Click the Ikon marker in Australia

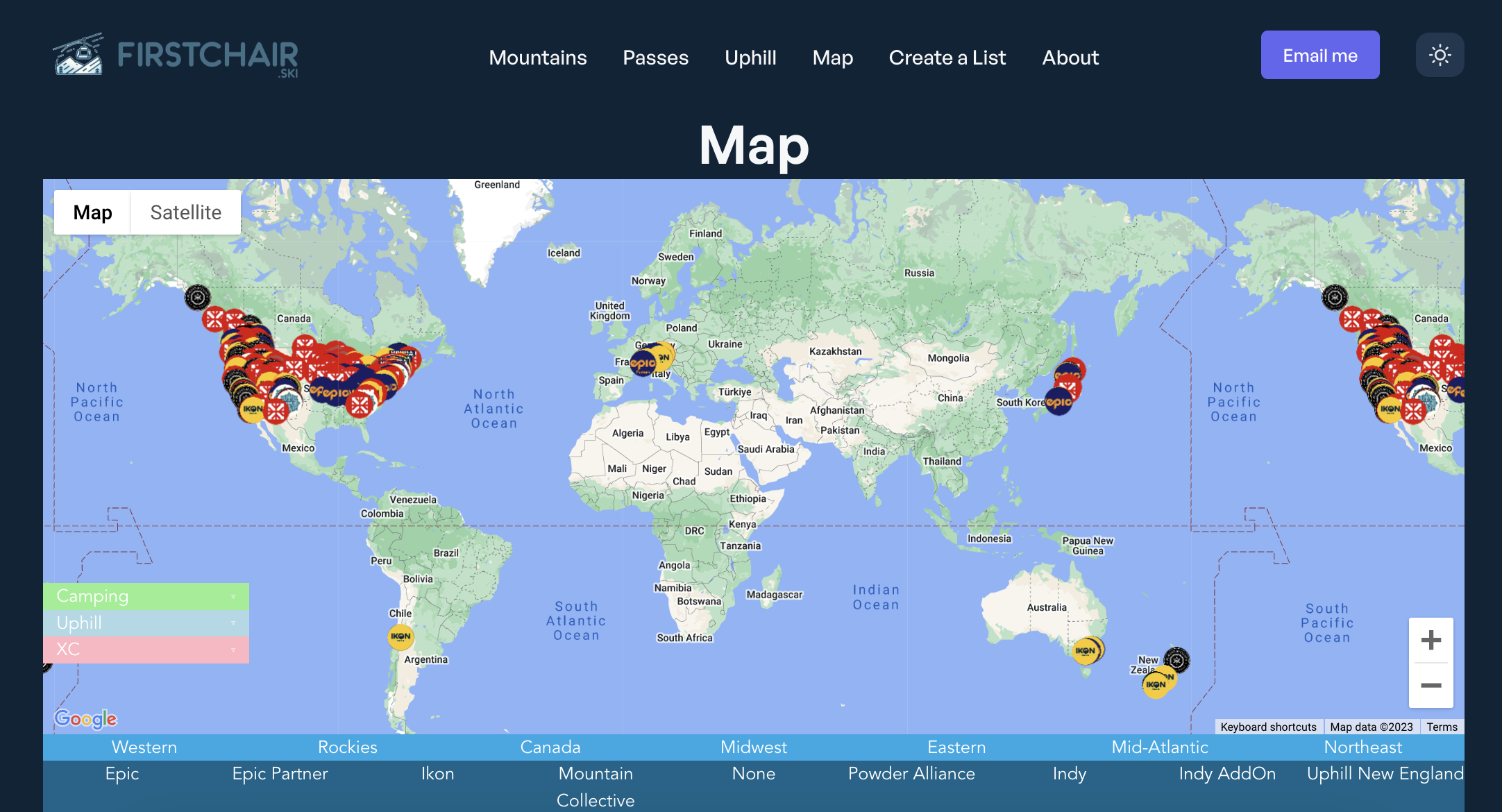click(1085, 651)
